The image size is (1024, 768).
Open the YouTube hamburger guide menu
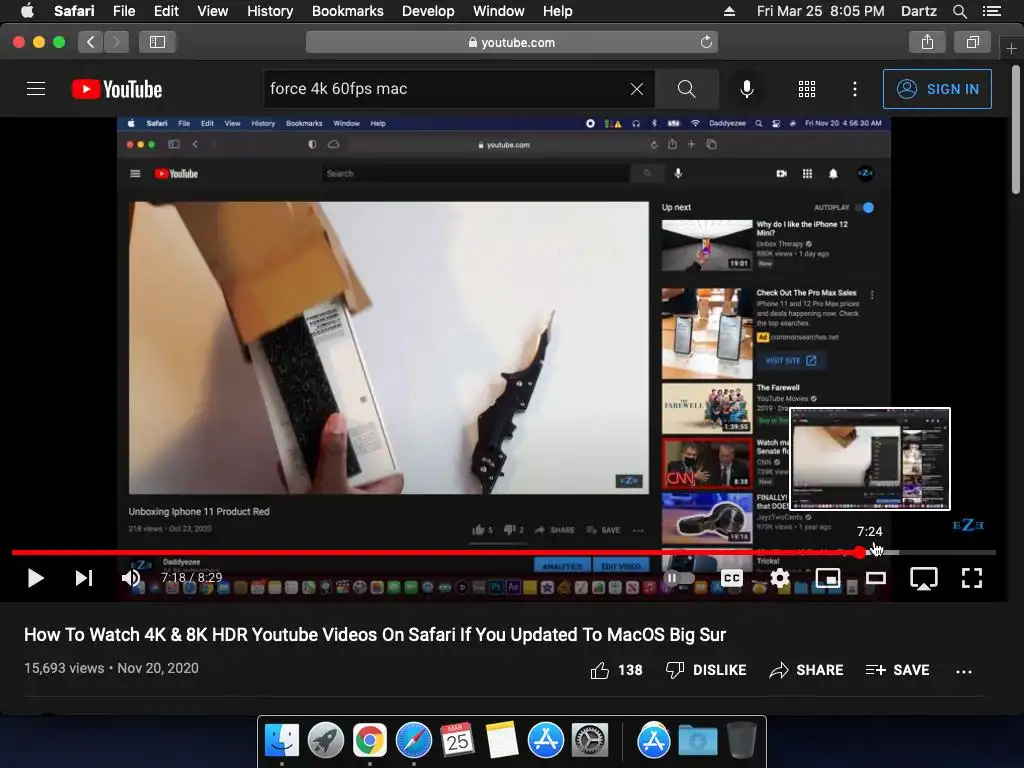point(36,89)
